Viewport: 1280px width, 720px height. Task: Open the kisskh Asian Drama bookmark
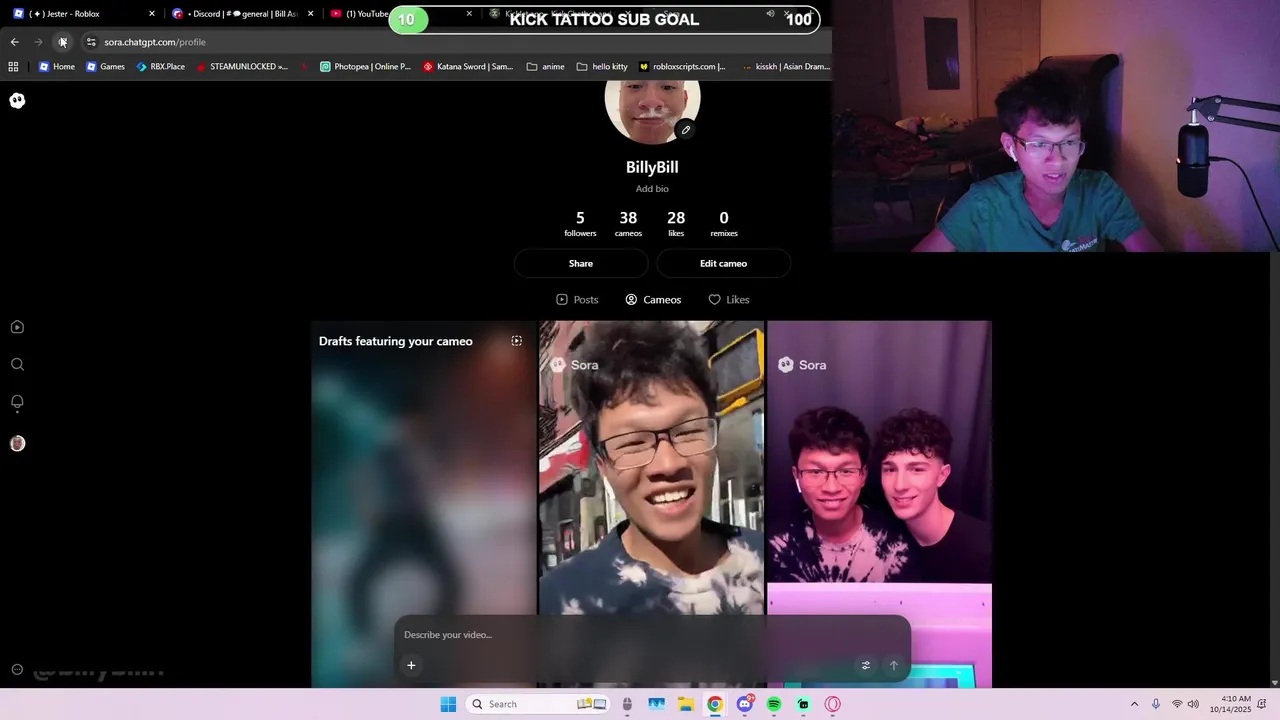pos(785,67)
